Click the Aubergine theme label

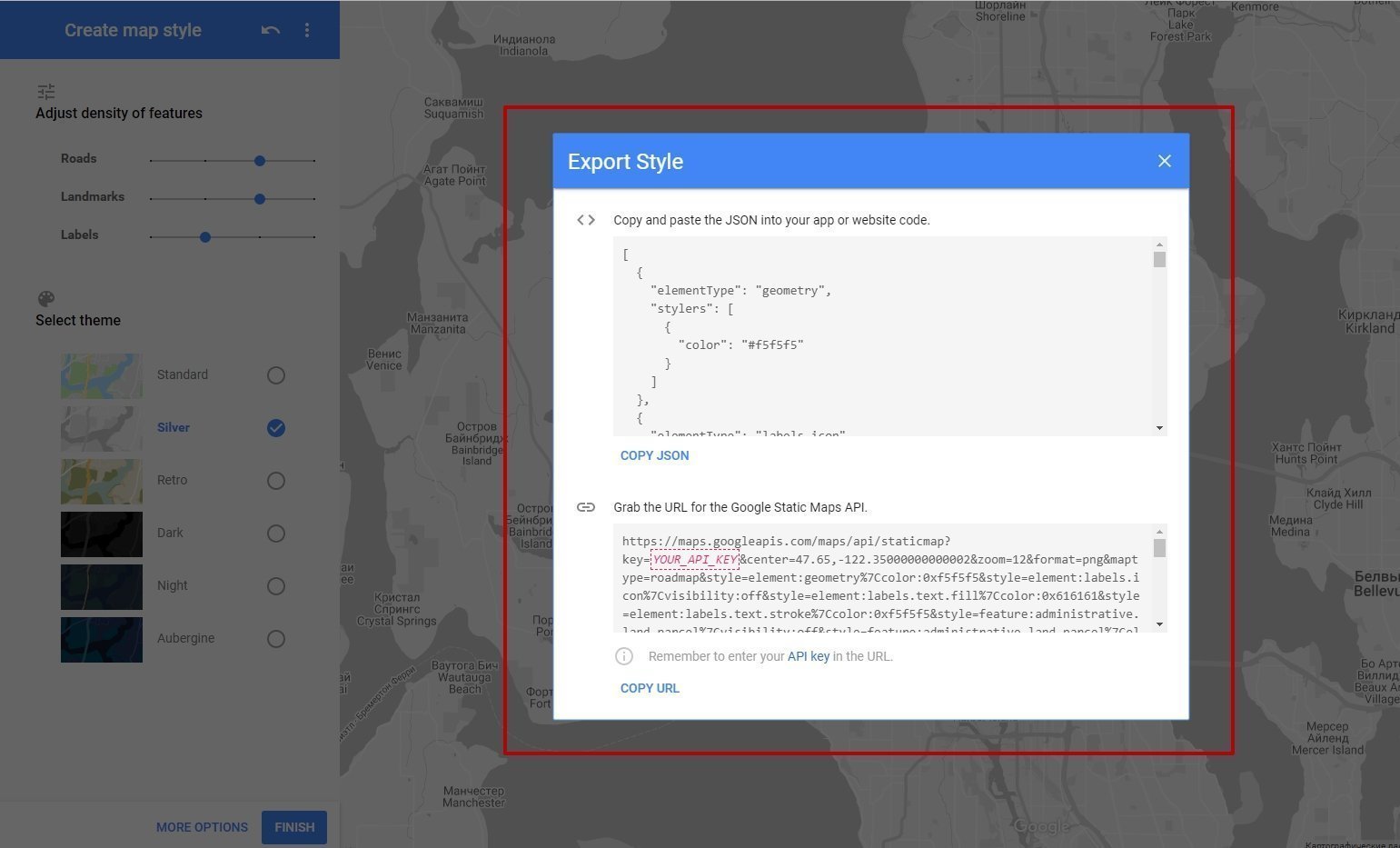(x=186, y=638)
